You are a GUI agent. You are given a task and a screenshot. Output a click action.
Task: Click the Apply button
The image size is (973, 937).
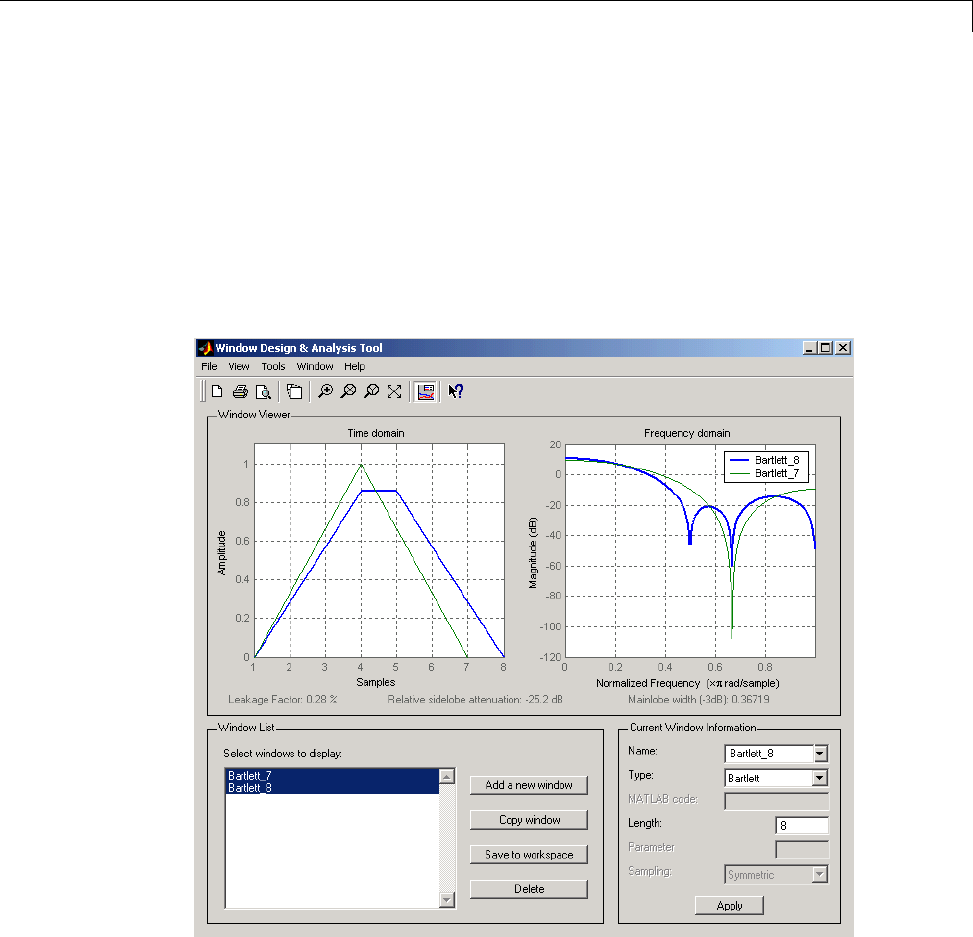(729, 906)
